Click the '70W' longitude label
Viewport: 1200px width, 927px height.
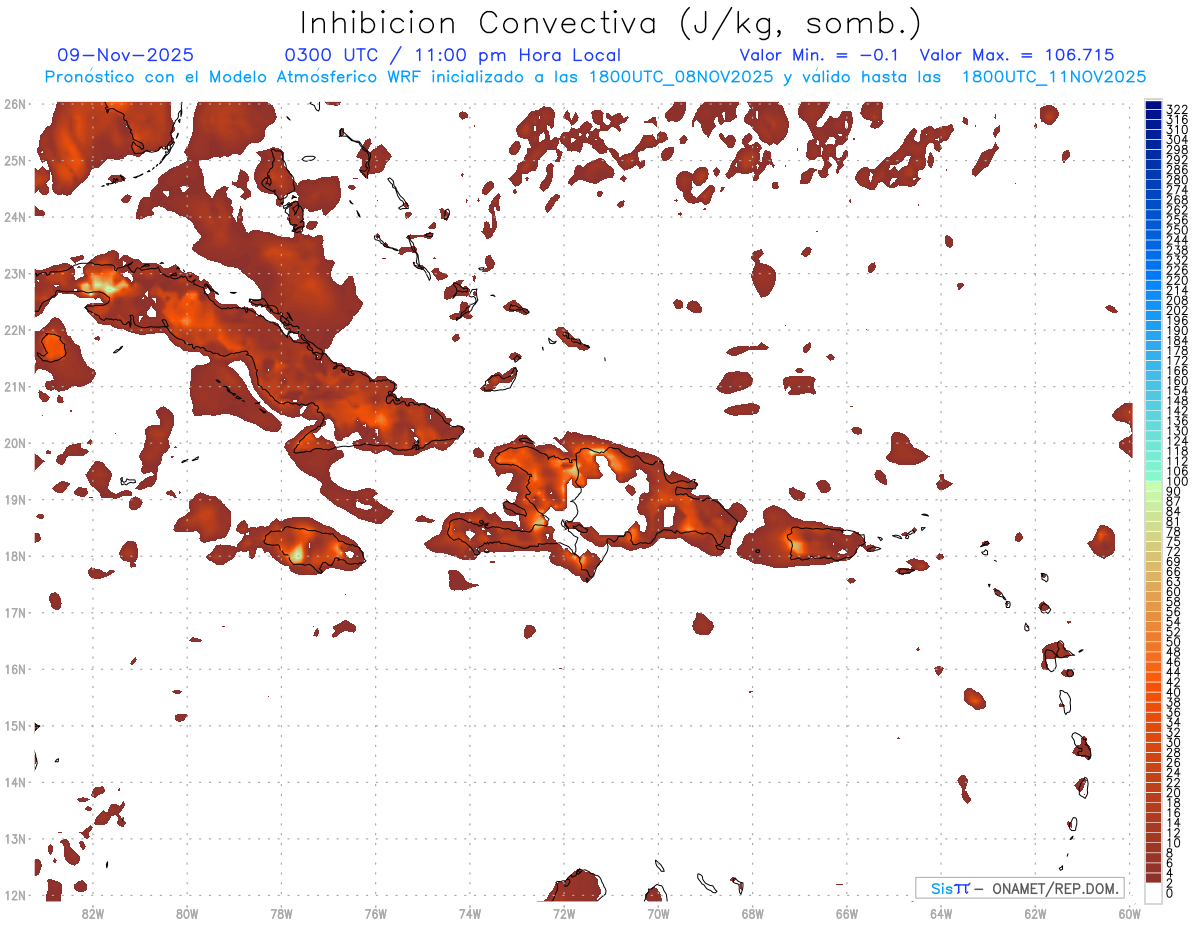tap(658, 912)
